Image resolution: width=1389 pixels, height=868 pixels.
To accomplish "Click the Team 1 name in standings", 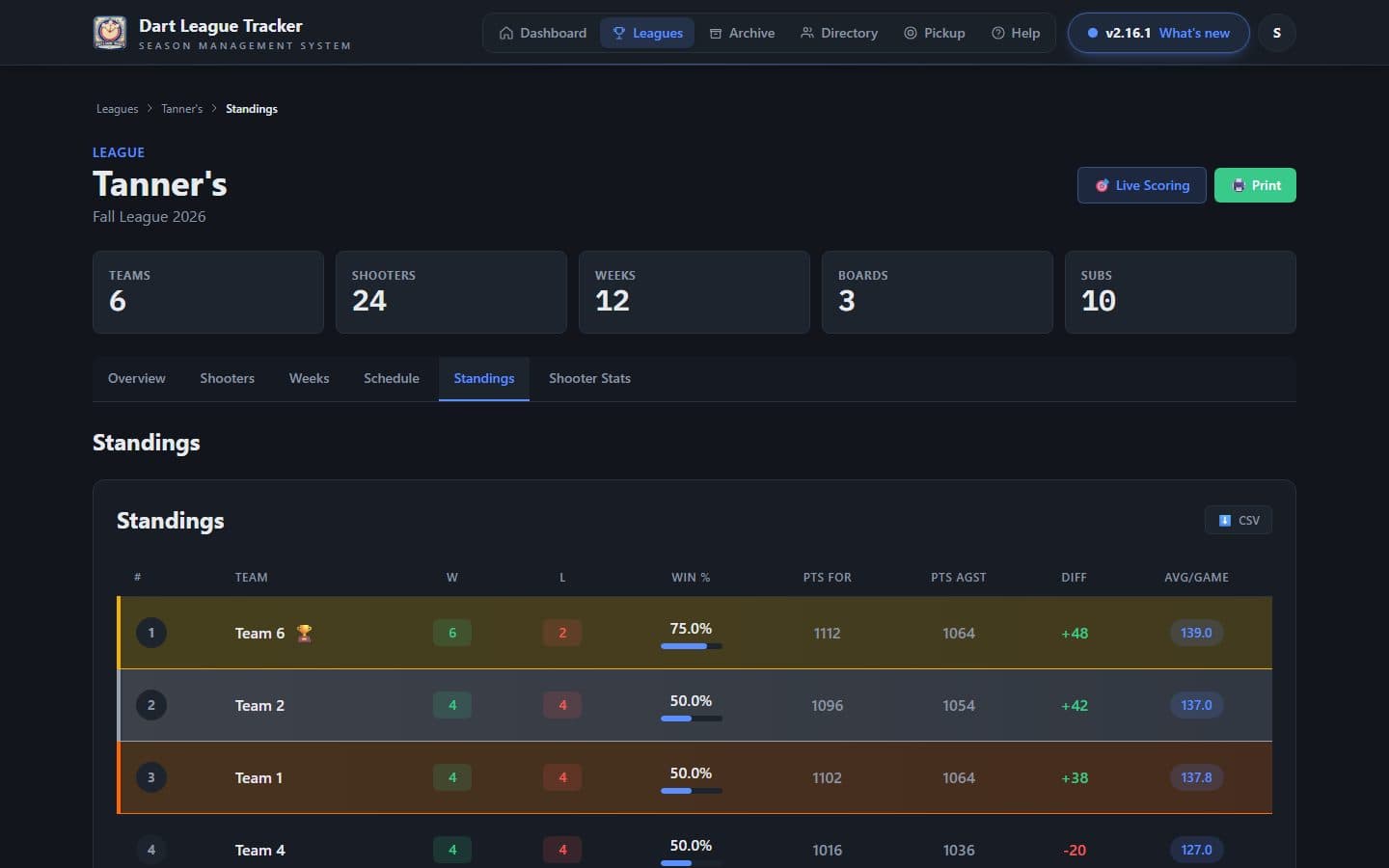I will pos(259,777).
